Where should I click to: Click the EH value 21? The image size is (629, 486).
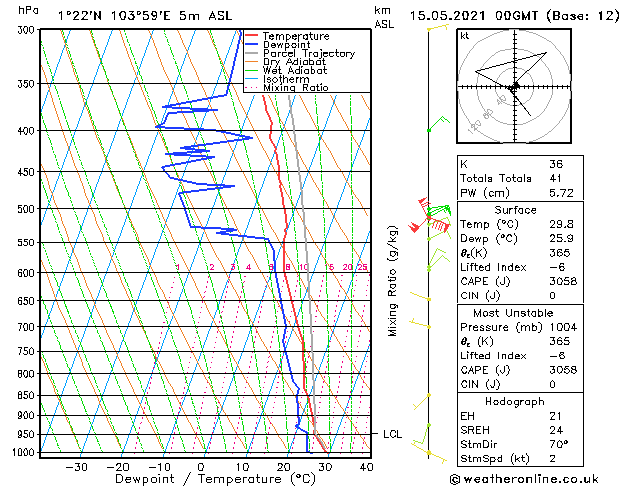point(555,416)
